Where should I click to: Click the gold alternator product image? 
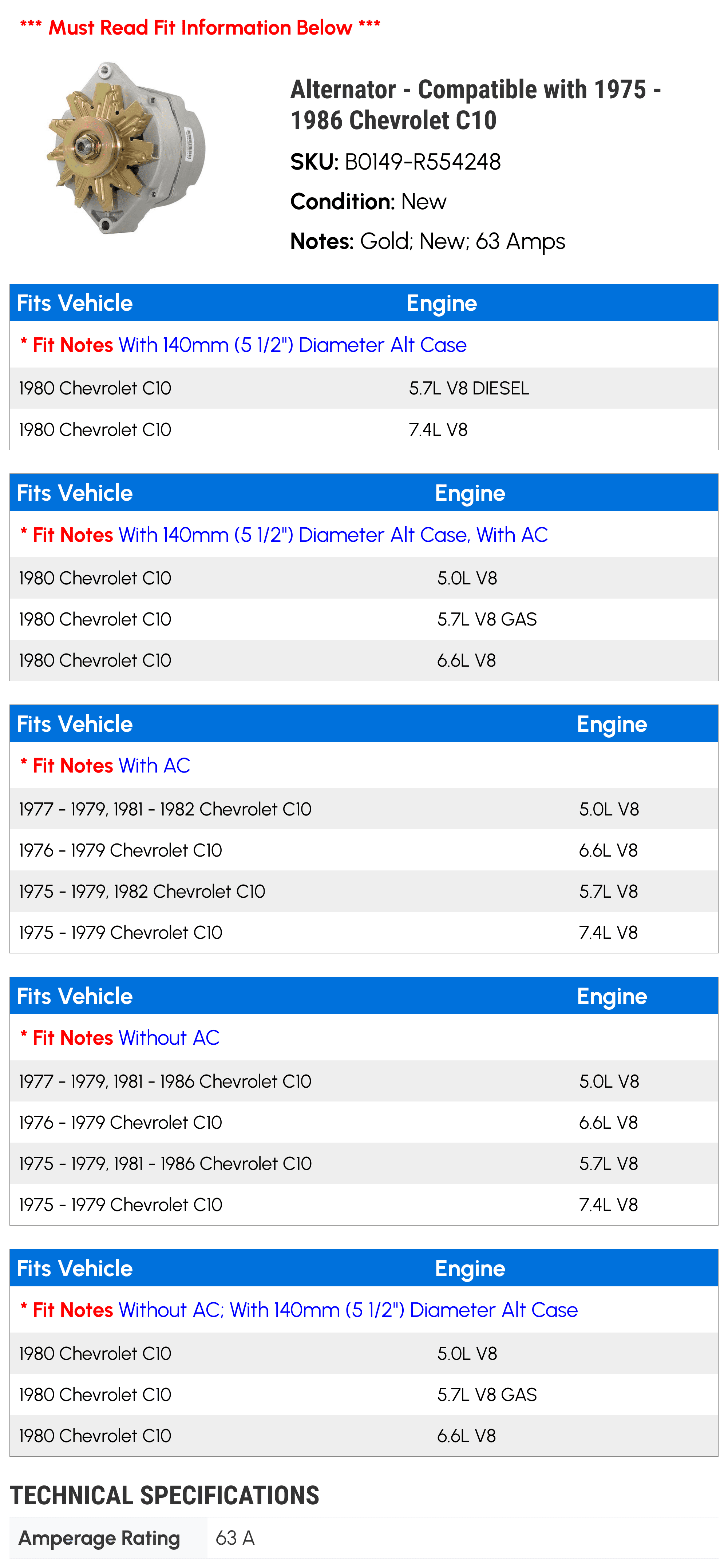pos(126,148)
